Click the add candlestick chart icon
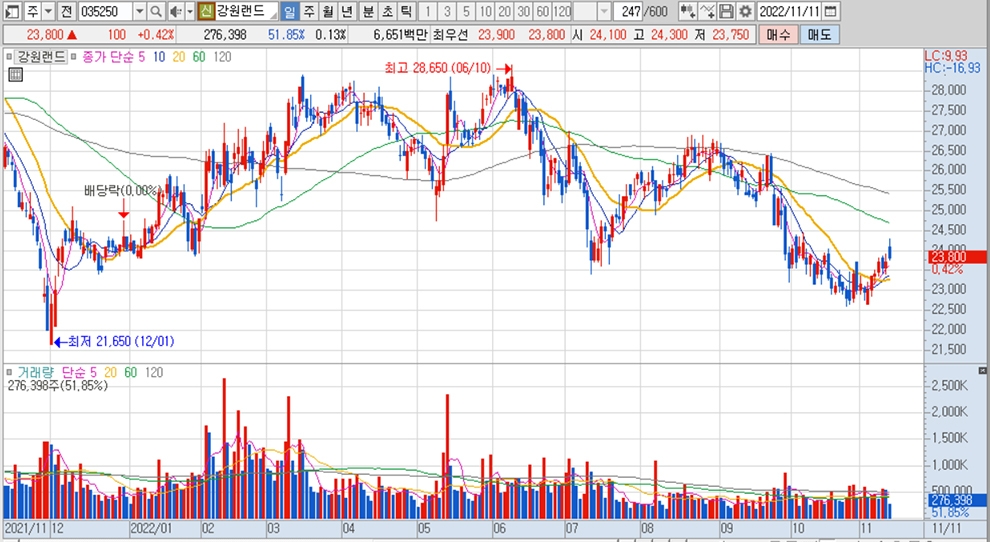 pyautogui.click(x=688, y=11)
